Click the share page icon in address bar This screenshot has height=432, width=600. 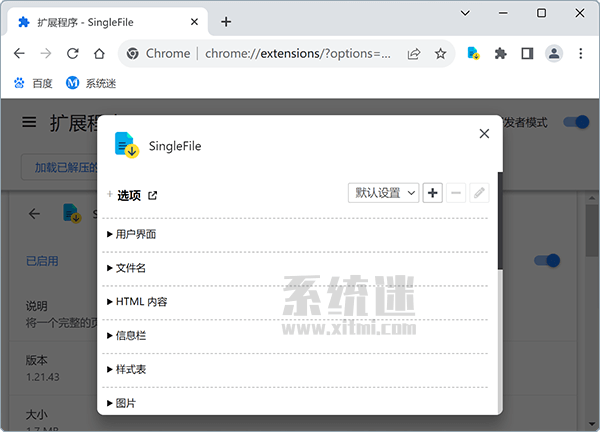[x=414, y=54]
